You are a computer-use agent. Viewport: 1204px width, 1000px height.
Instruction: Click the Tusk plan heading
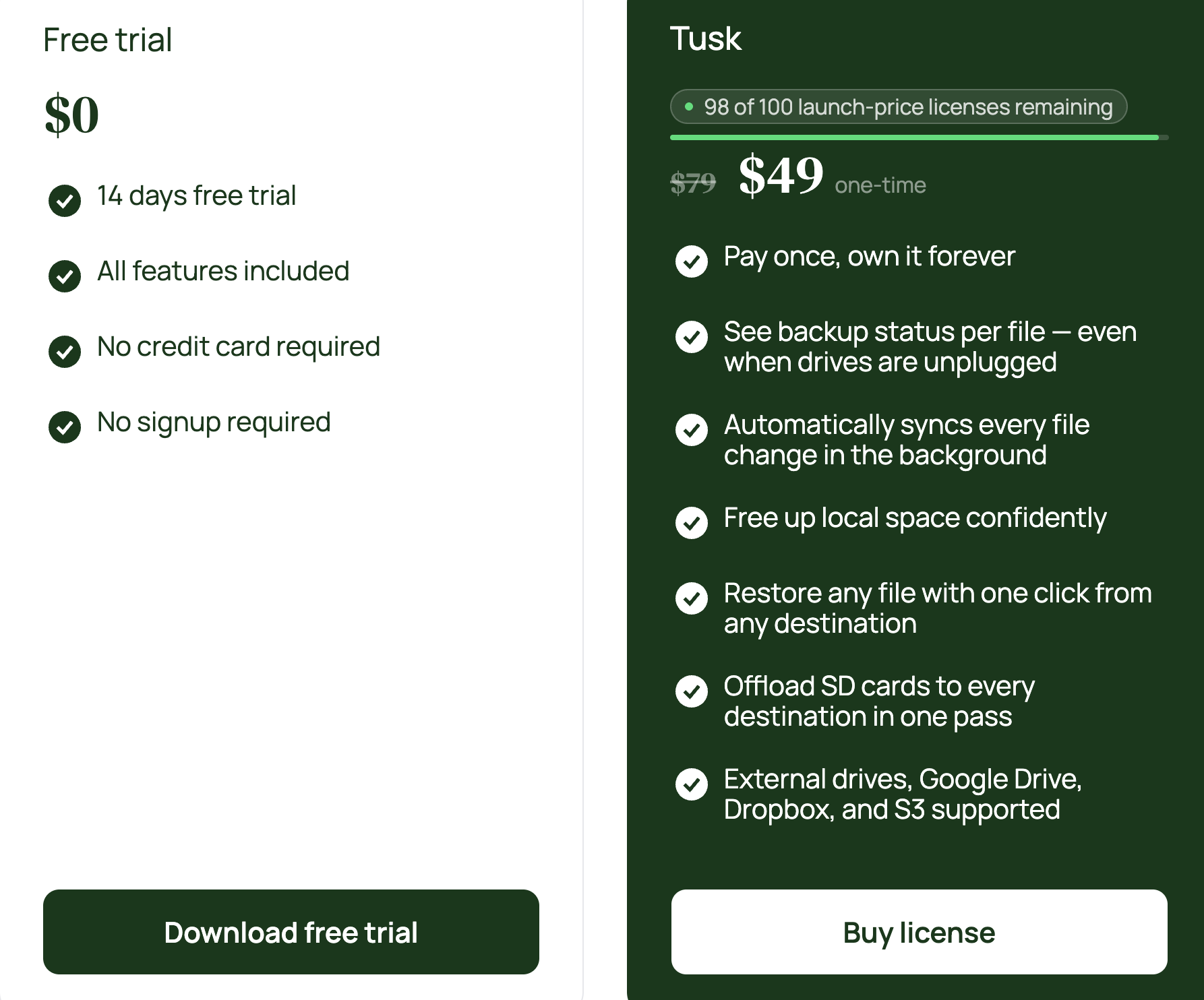point(706,38)
